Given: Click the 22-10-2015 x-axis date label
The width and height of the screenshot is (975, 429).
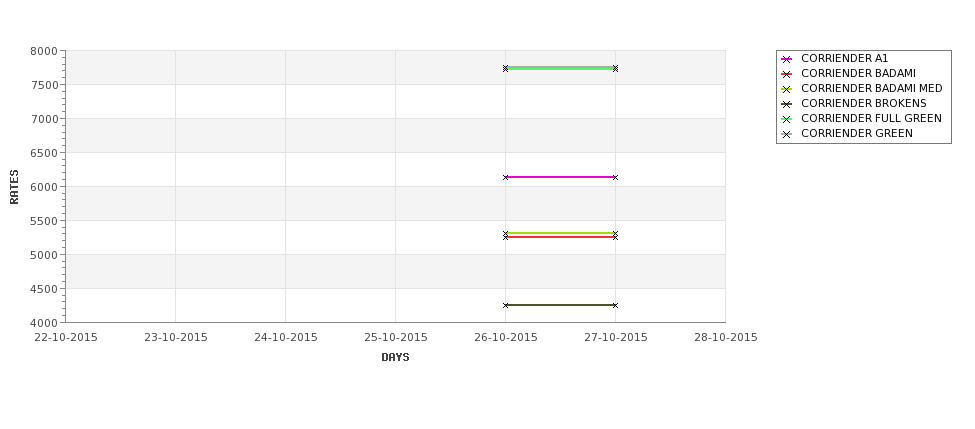Looking at the screenshot, I should (66, 337).
